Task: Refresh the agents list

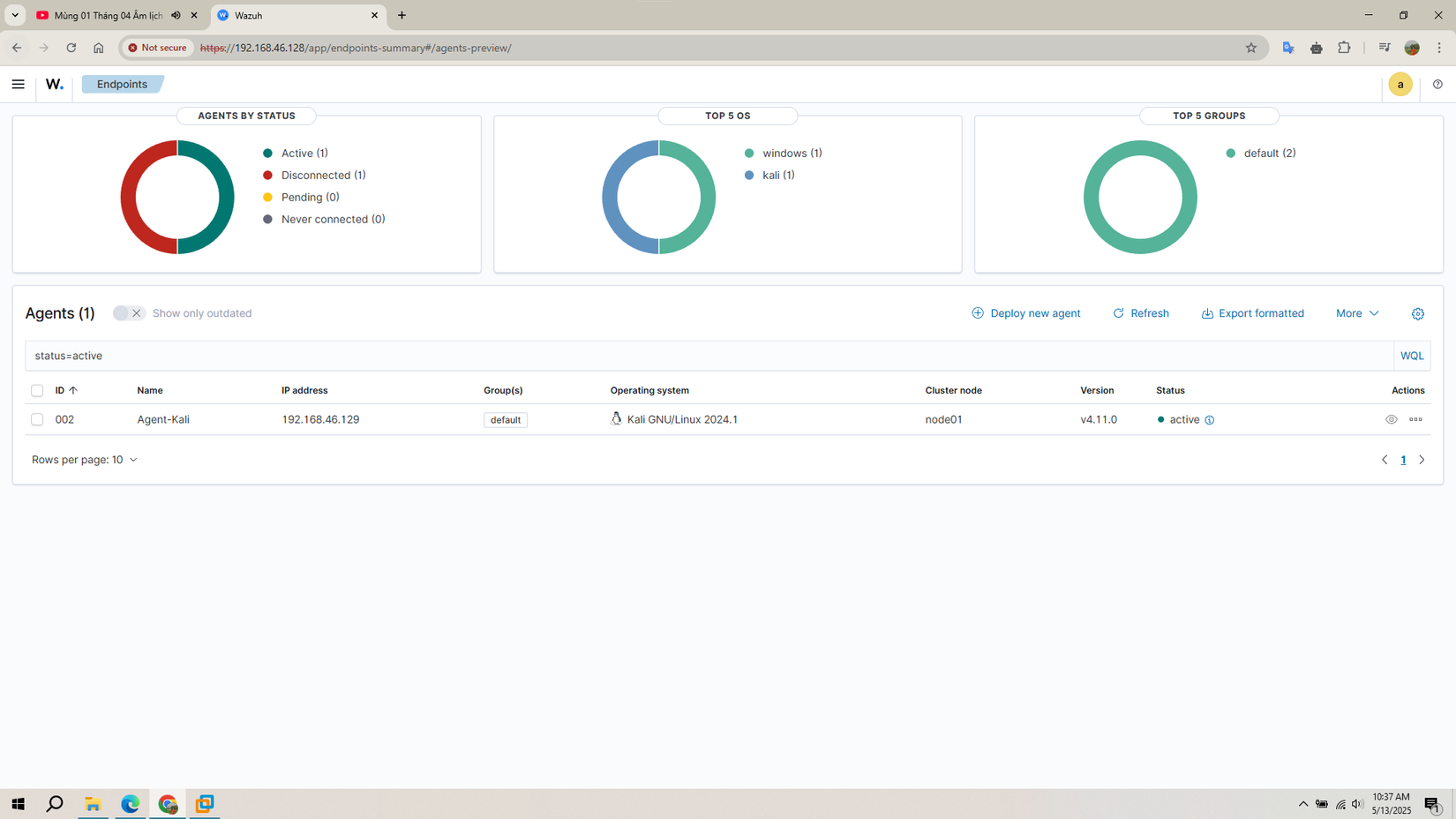Action: [x=1141, y=313]
